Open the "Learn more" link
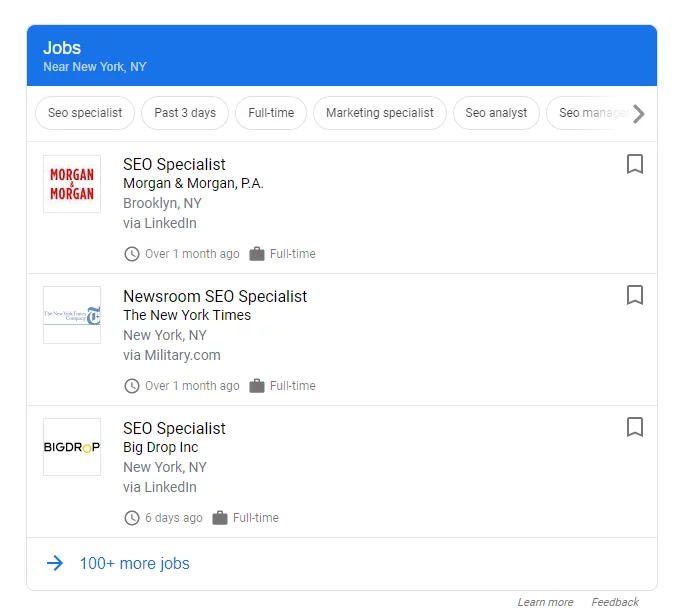676x616 pixels. tap(545, 602)
